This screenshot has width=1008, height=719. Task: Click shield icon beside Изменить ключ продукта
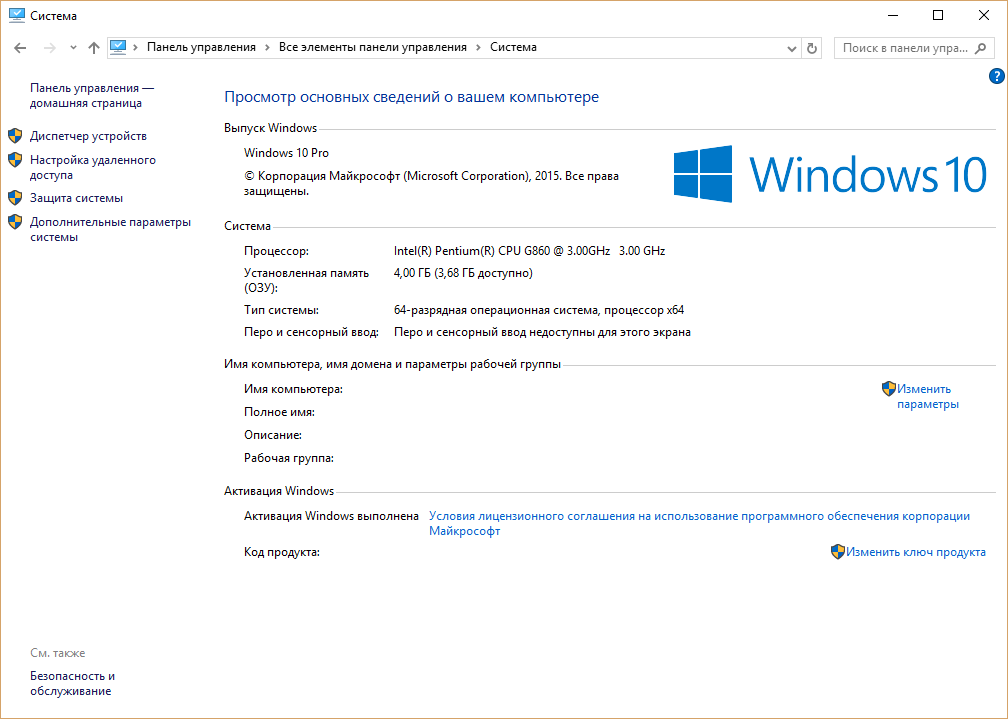pyautogui.click(x=838, y=551)
